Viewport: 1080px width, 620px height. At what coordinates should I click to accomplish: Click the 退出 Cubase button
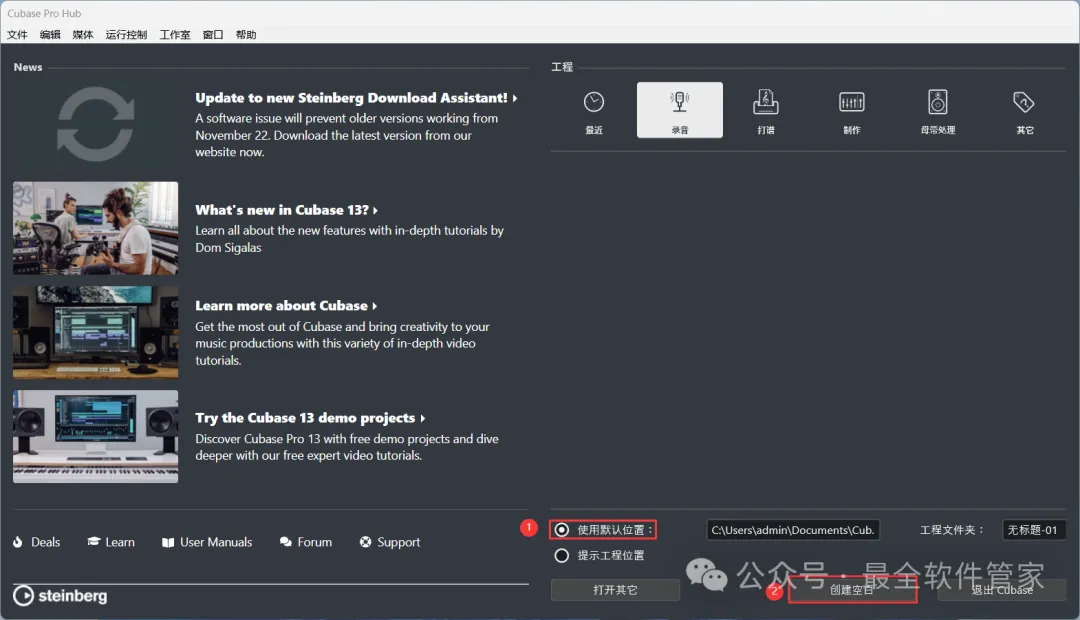pyautogui.click(x=1002, y=590)
